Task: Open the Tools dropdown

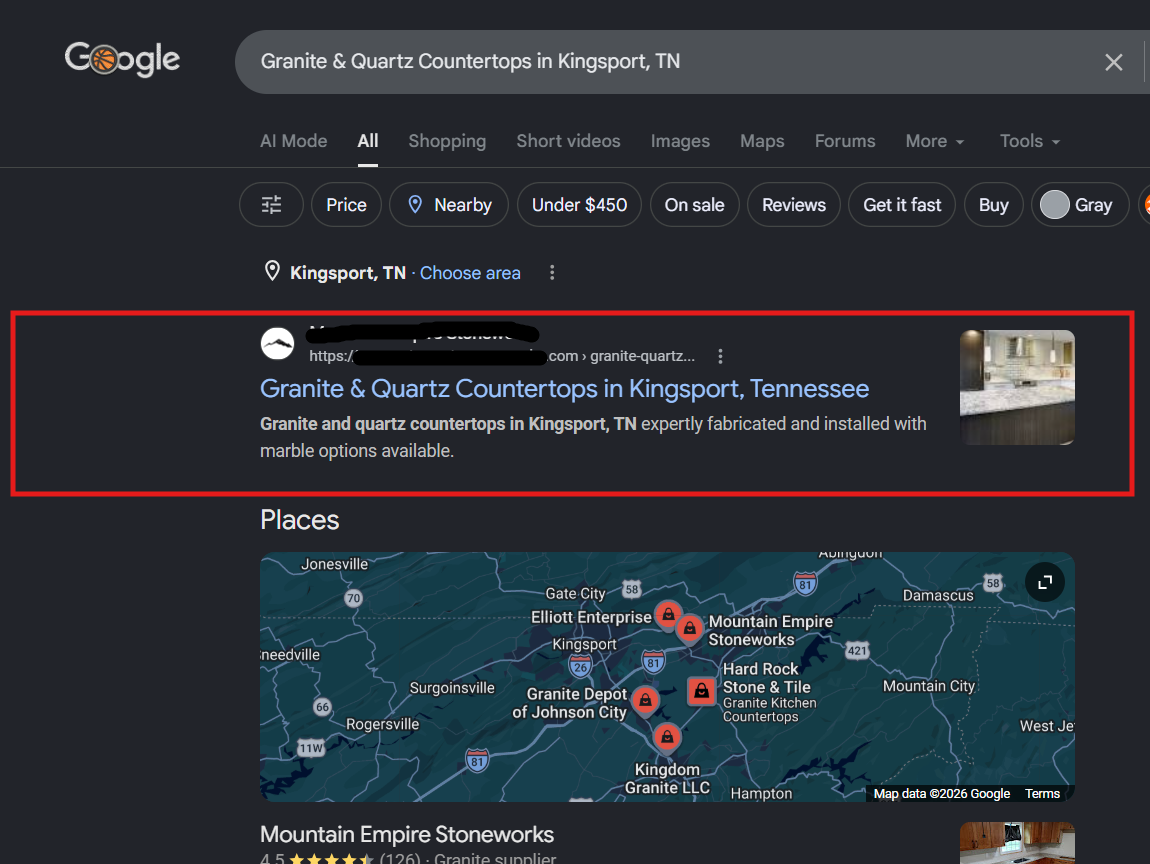Action: click(x=1030, y=141)
